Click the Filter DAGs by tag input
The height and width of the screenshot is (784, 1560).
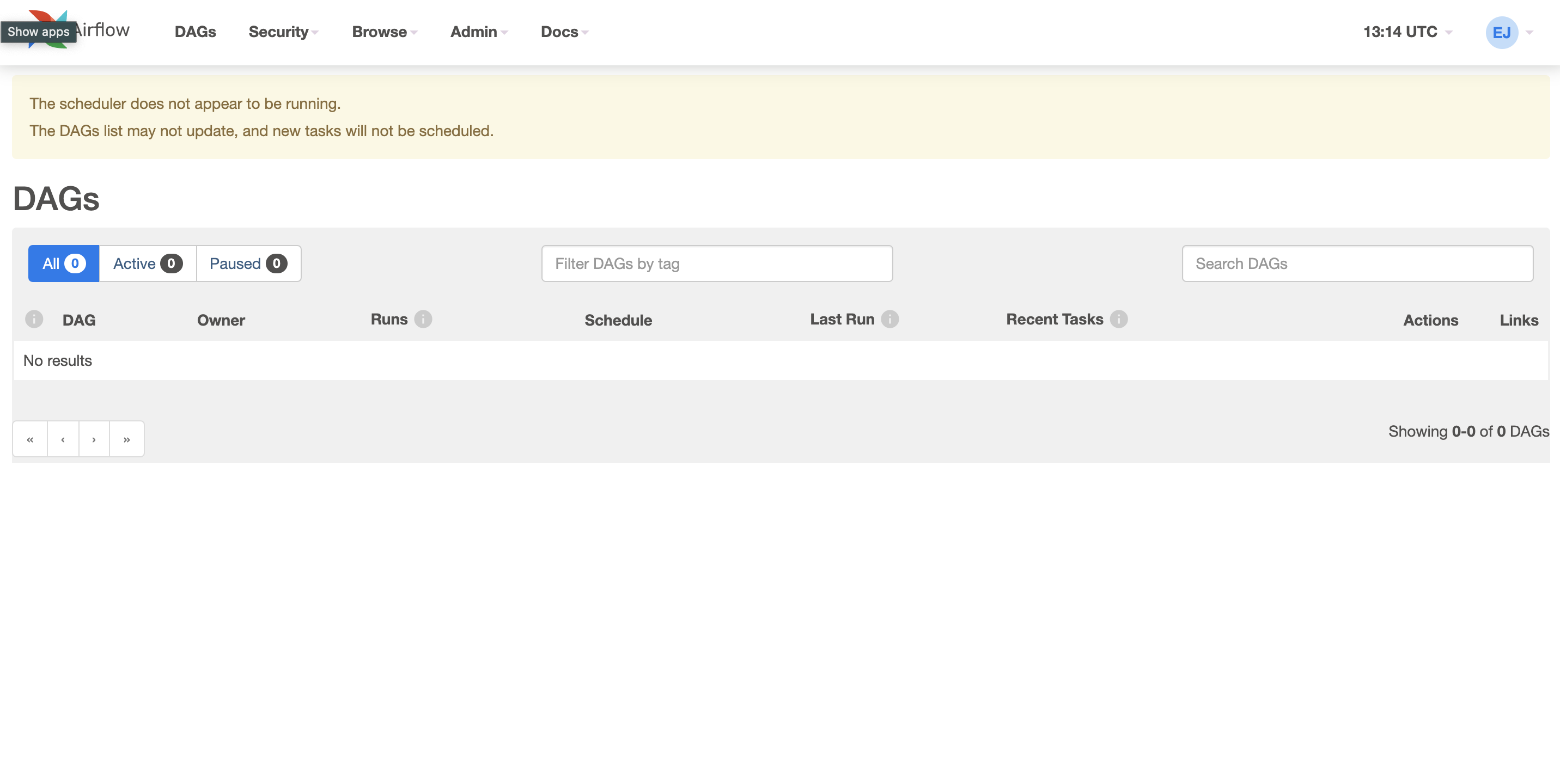tap(718, 263)
